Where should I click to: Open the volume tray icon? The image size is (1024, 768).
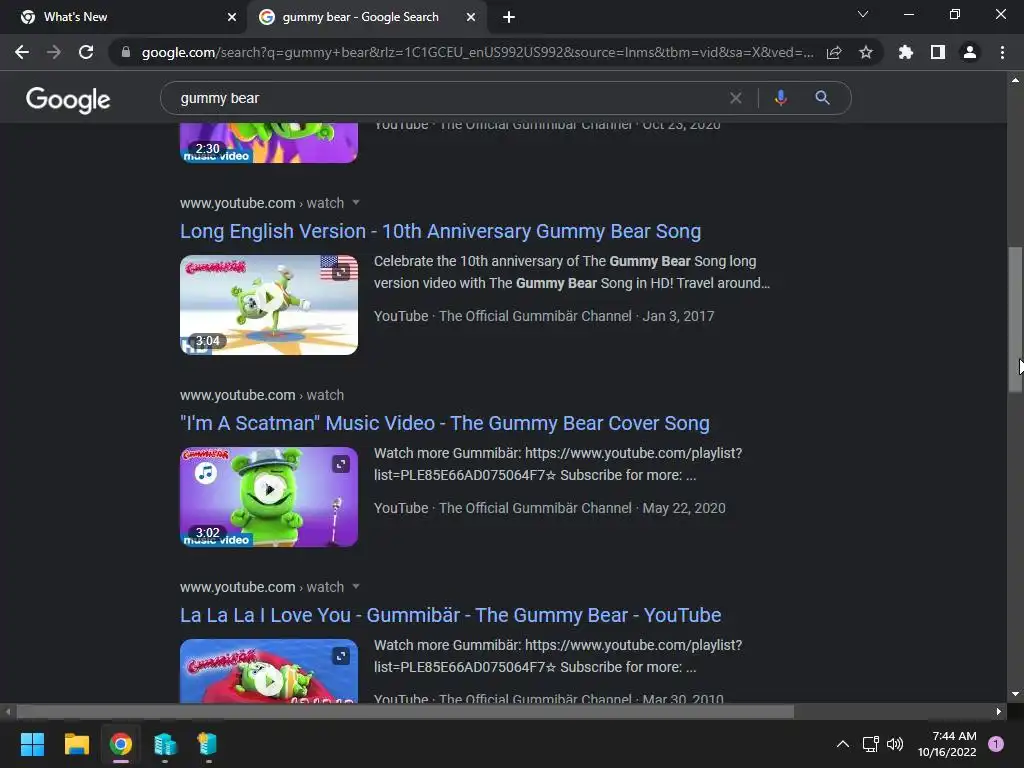coord(895,744)
